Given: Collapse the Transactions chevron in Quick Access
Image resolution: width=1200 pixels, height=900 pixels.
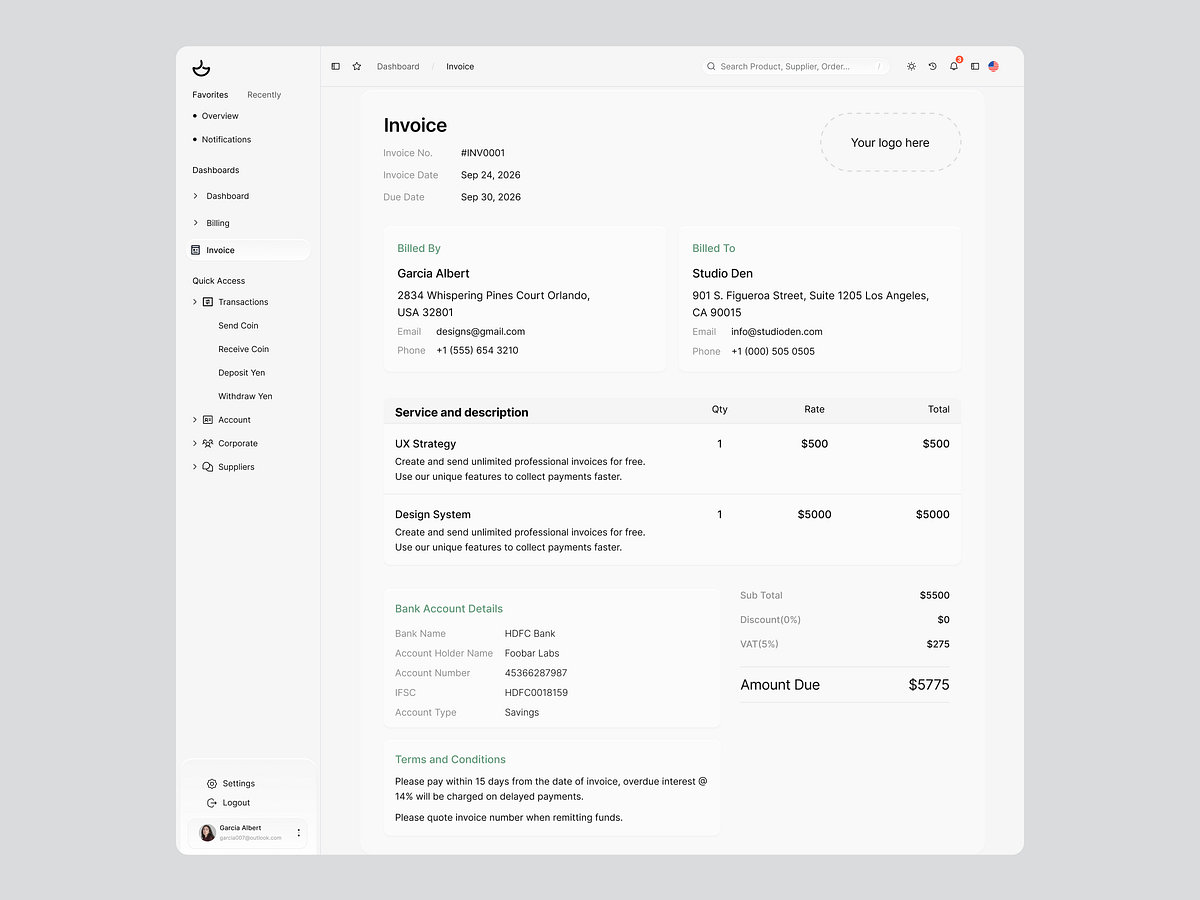Looking at the screenshot, I should pyautogui.click(x=194, y=301).
